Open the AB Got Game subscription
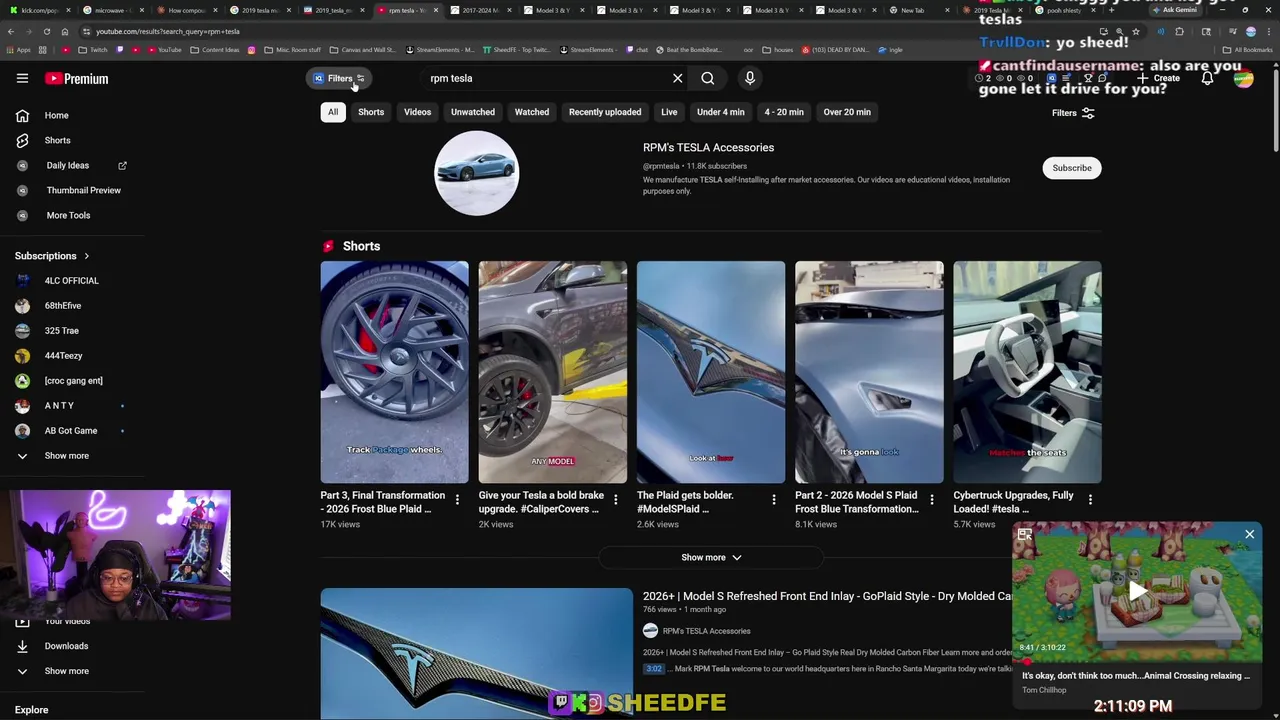1280x720 pixels. 72,430
